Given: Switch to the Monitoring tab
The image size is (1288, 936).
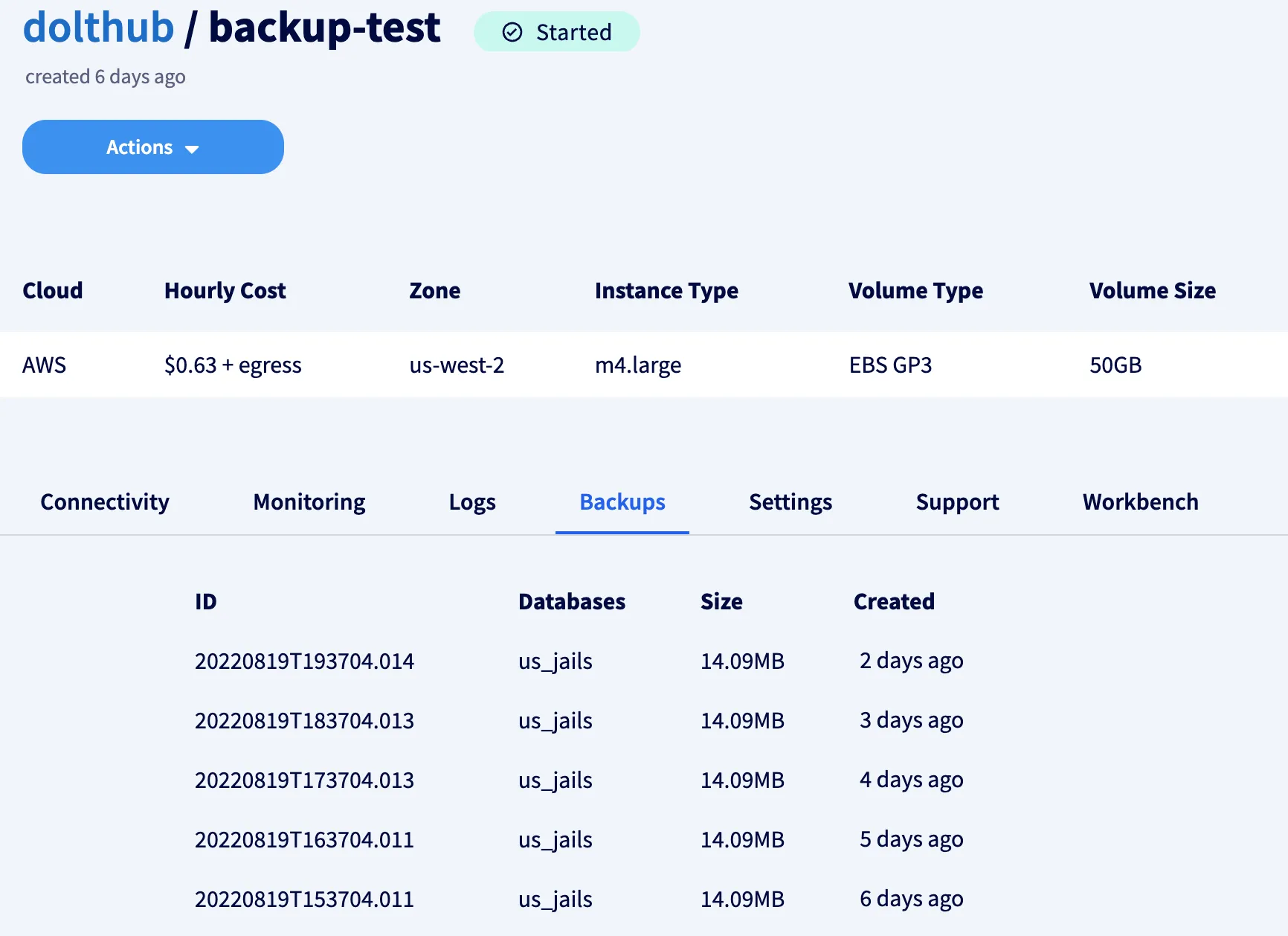Looking at the screenshot, I should 309,501.
